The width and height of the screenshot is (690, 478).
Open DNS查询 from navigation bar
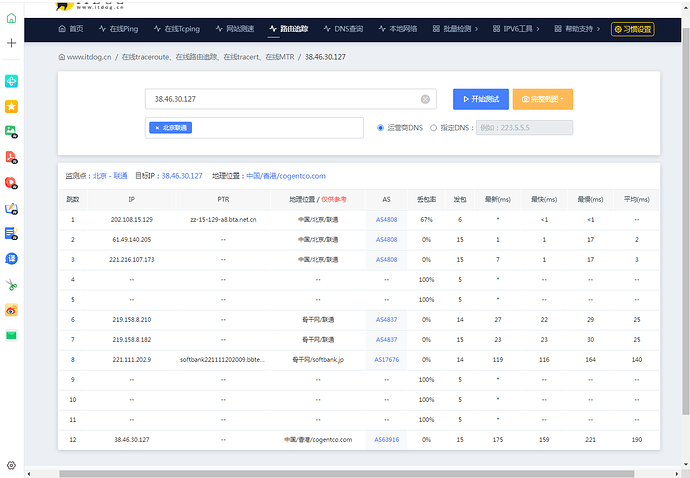(x=343, y=29)
